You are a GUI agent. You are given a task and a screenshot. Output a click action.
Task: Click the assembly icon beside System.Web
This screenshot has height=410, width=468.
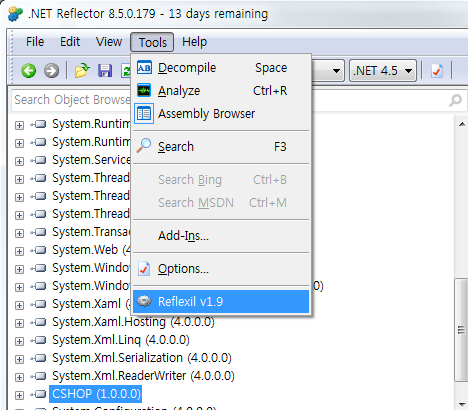[39, 250]
